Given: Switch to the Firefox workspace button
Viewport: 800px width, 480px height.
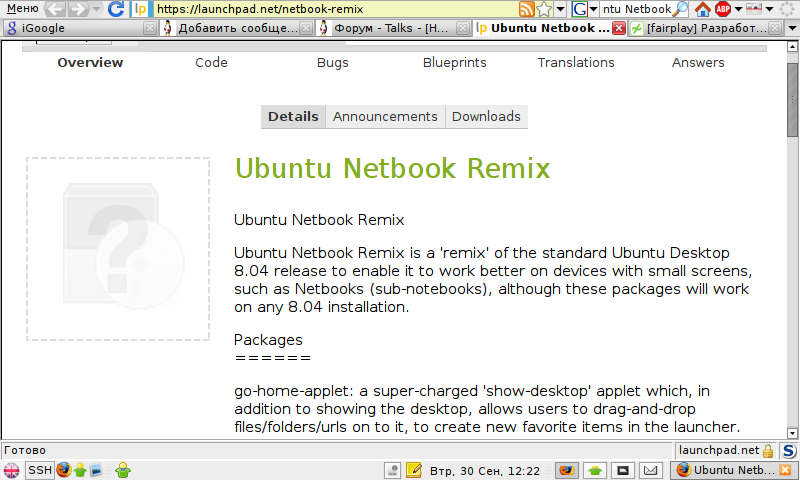Looking at the screenshot, I should [566, 470].
